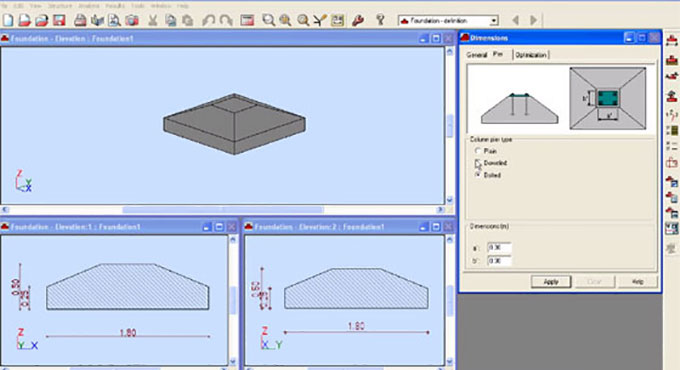This screenshot has height=370, width=680.
Task: Click the second red foundation icon in right sidebar
Action: click(672, 59)
